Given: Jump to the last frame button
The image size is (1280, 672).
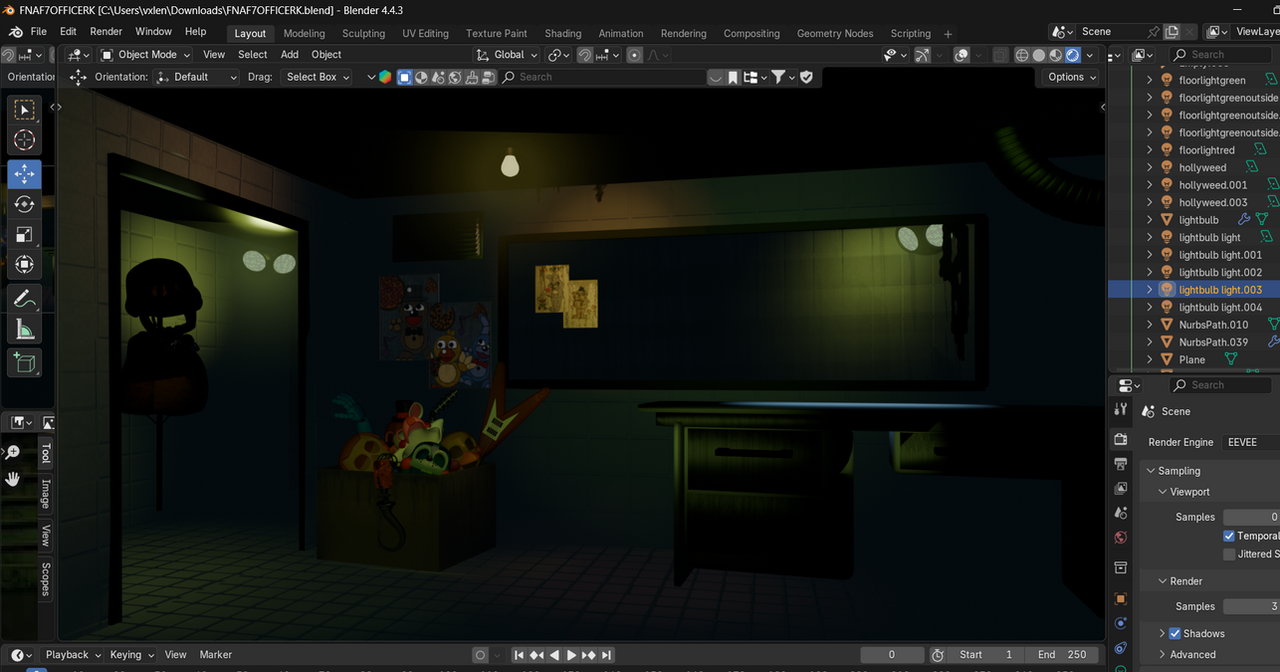Looking at the screenshot, I should point(606,655).
